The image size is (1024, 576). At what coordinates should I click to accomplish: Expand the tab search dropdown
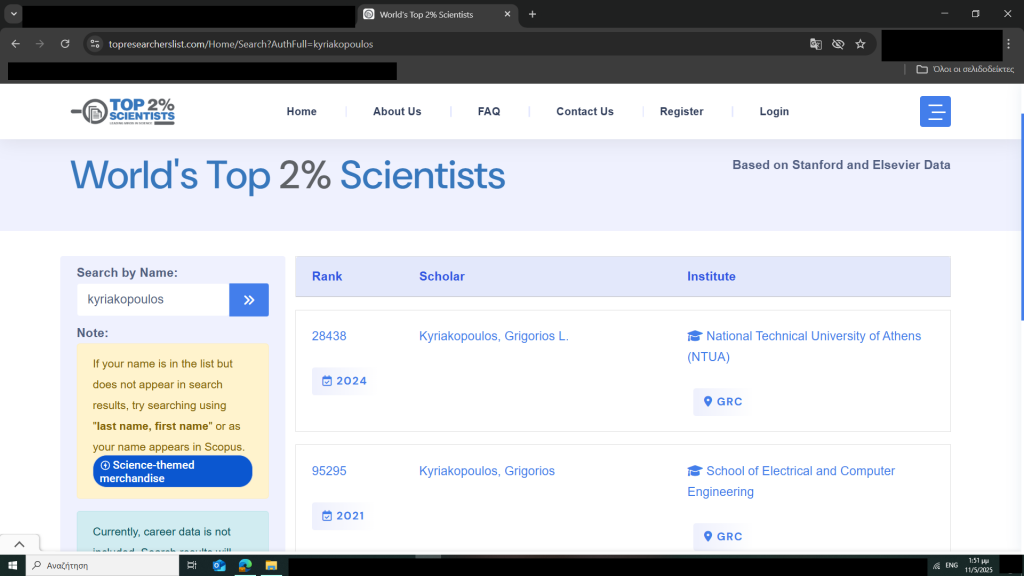(13, 14)
